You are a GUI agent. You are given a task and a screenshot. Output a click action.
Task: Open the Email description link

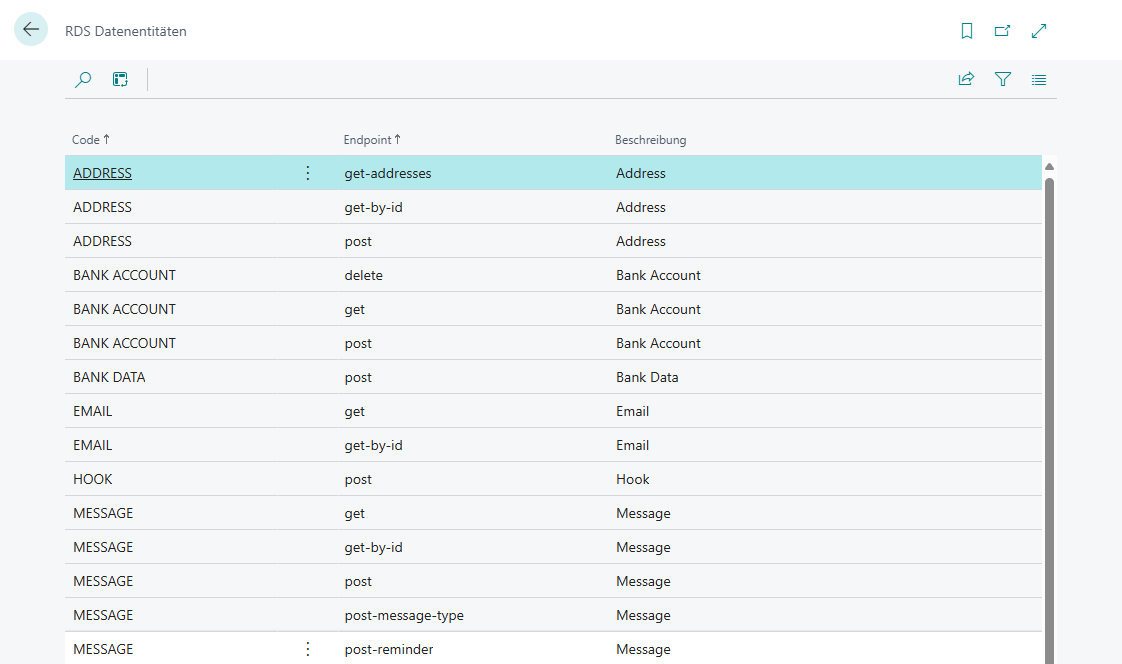pyautogui.click(x=632, y=410)
